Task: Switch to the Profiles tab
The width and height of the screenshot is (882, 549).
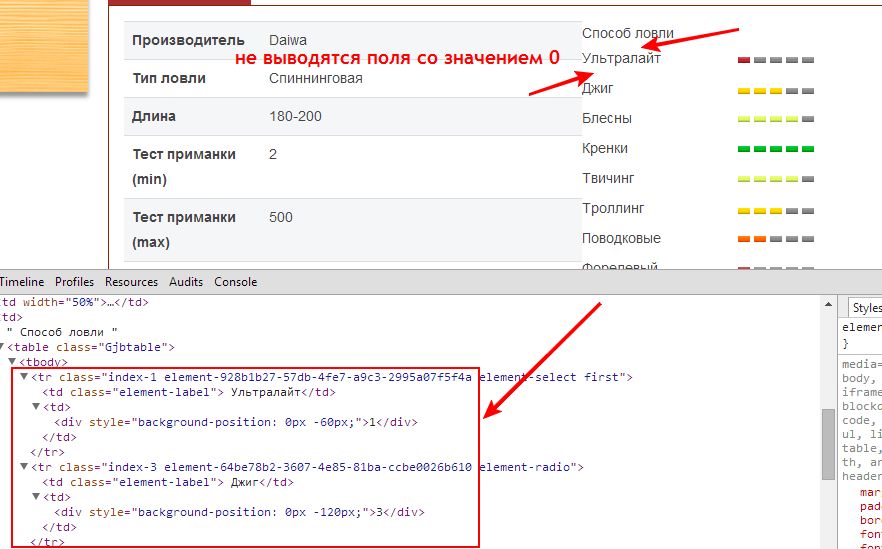Action: [74, 282]
